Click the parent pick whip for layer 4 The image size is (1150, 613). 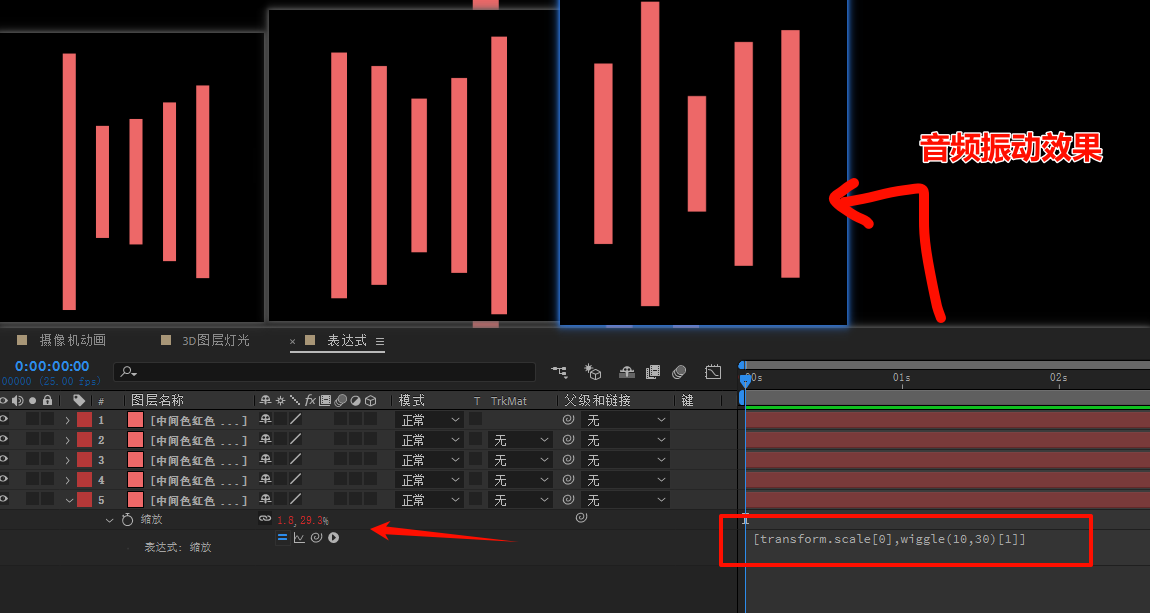[x=568, y=480]
